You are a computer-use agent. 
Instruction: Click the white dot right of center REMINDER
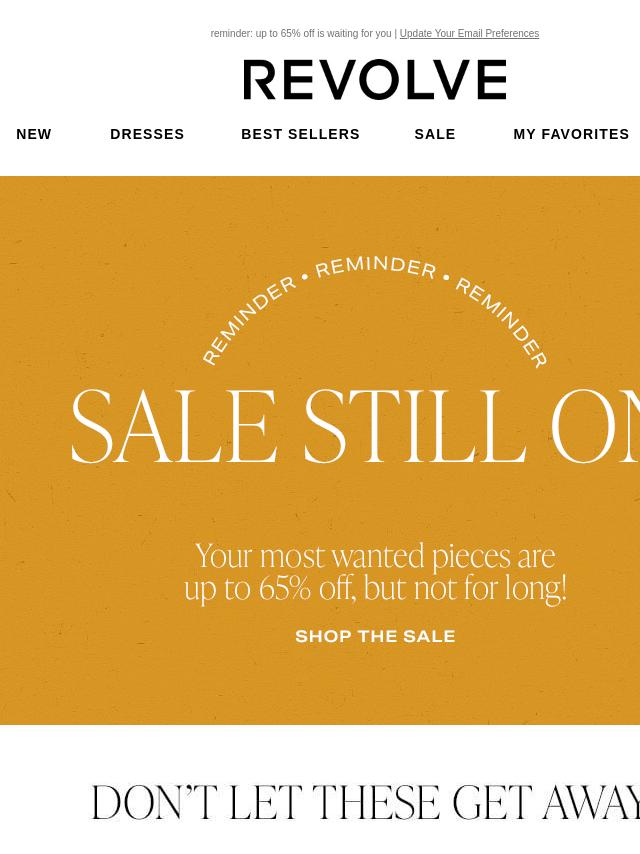(446, 277)
